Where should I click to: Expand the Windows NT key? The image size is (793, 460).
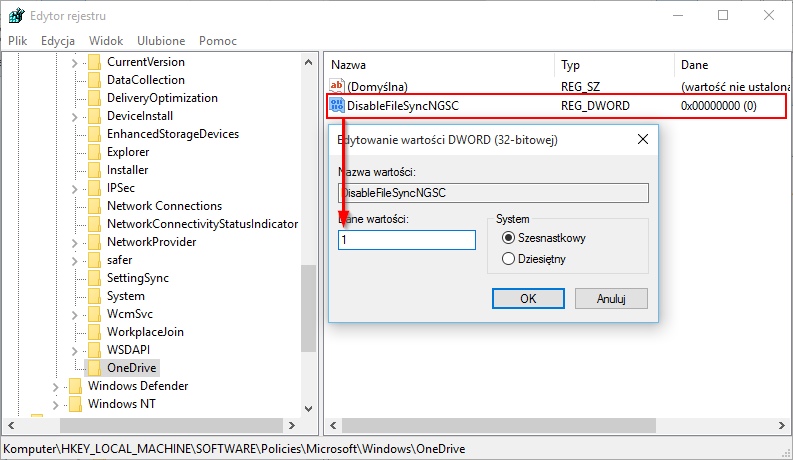tap(56, 405)
